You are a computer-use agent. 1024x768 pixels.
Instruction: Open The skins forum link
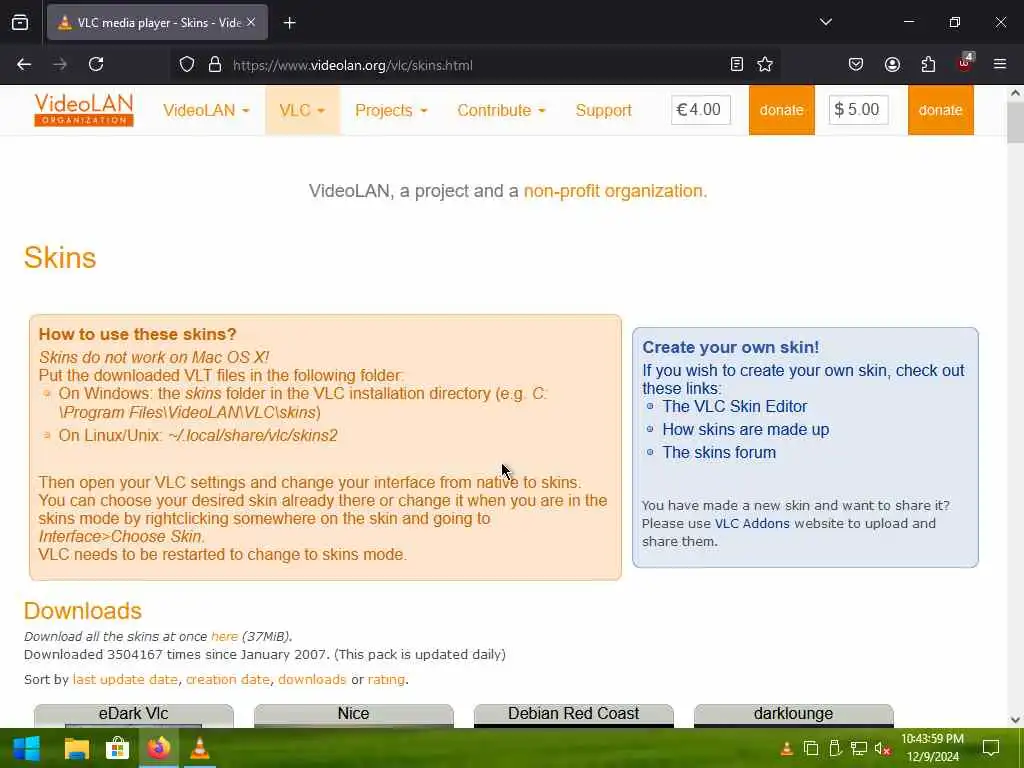719,453
